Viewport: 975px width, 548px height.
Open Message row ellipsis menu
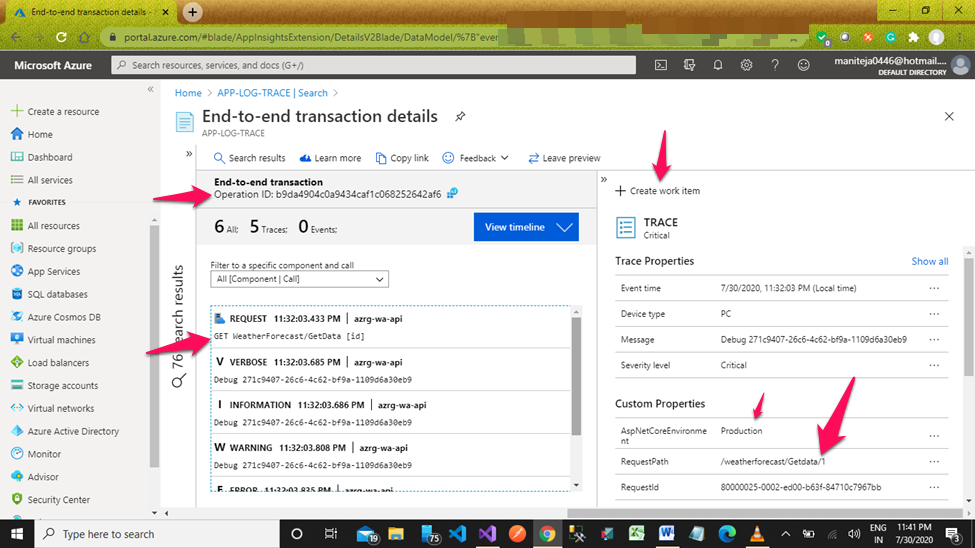click(x=934, y=340)
